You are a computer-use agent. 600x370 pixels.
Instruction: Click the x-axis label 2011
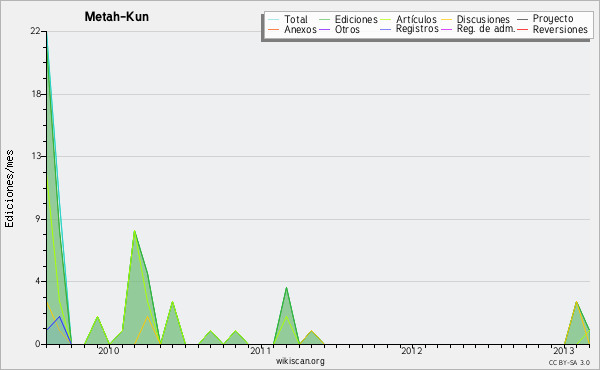pos(261,350)
